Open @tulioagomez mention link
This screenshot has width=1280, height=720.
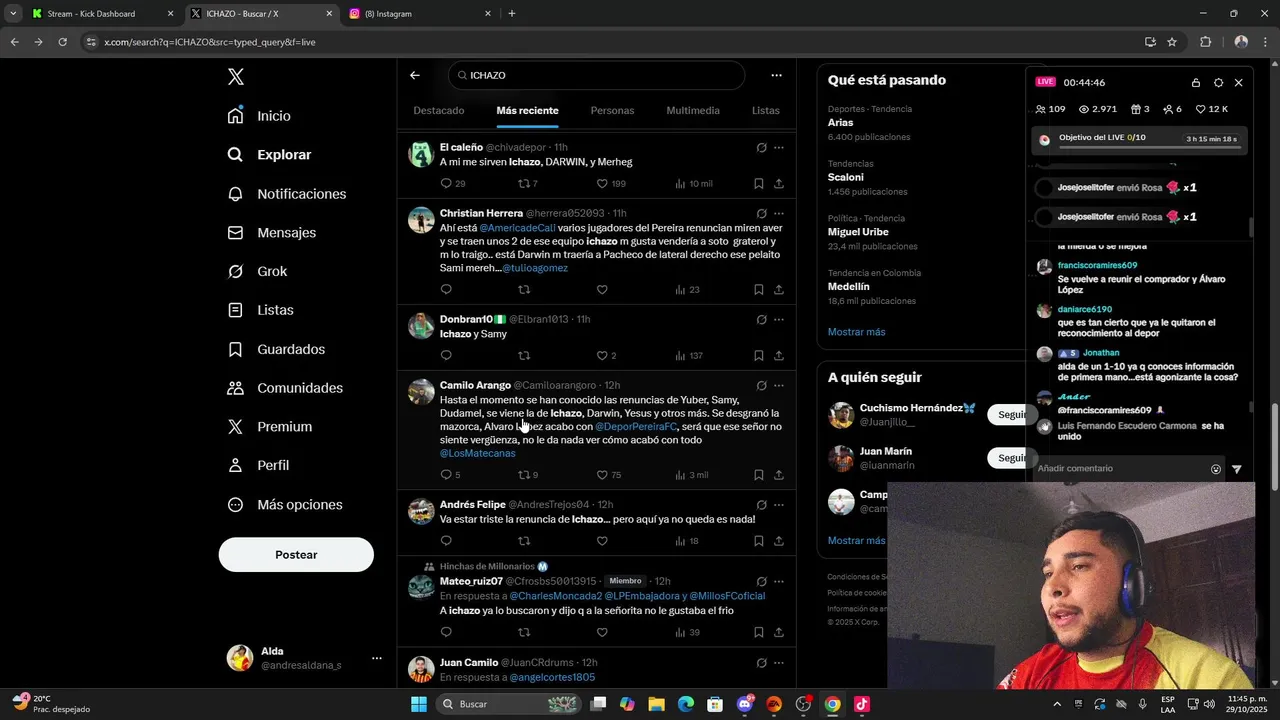tap(535, 268)
